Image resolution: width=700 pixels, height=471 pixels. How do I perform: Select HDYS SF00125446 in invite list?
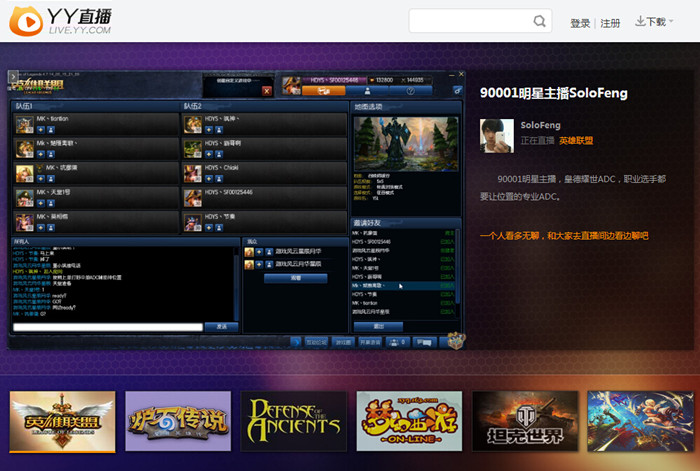tap(403, 242)
